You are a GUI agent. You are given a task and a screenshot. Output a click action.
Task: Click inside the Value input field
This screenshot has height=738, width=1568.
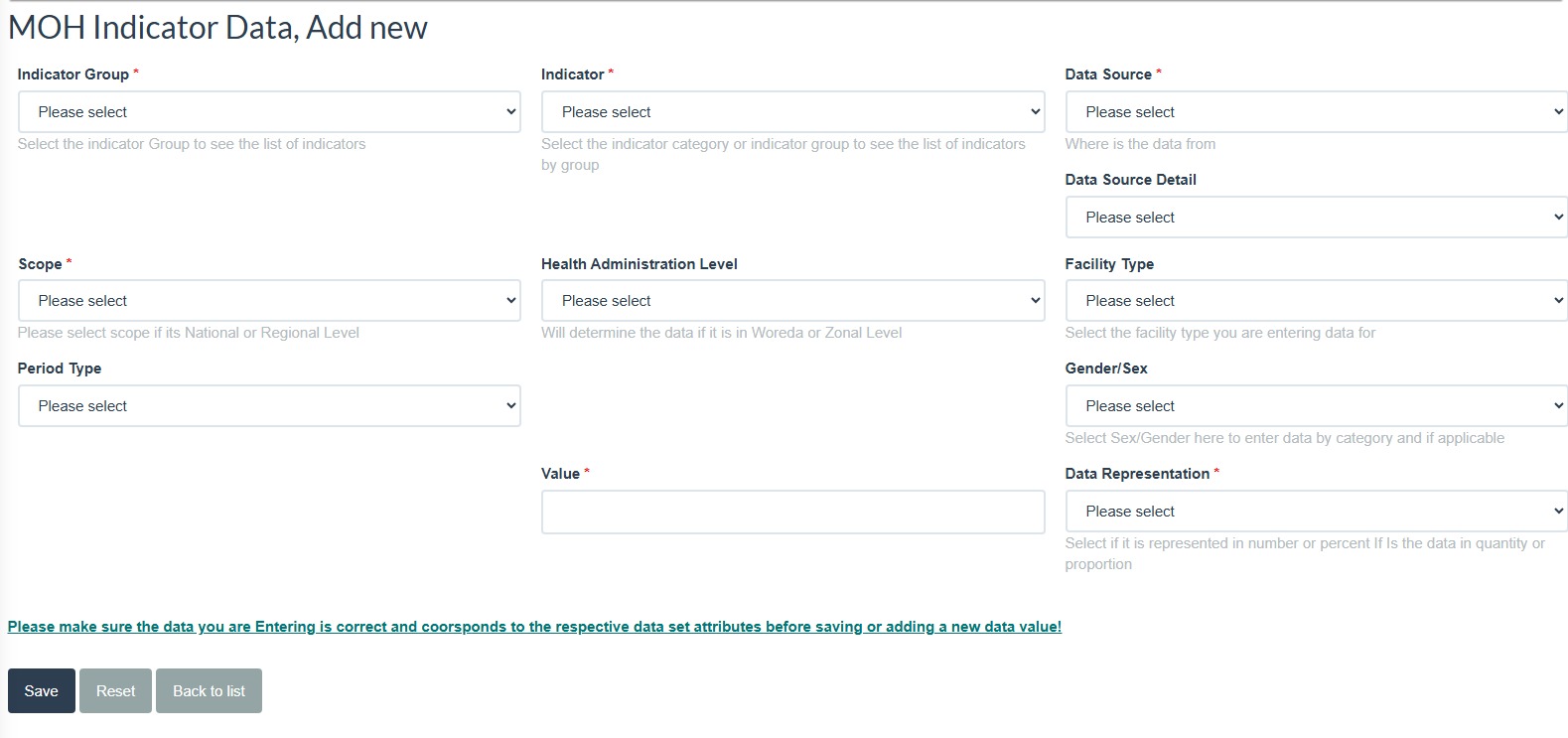[791, 512]
